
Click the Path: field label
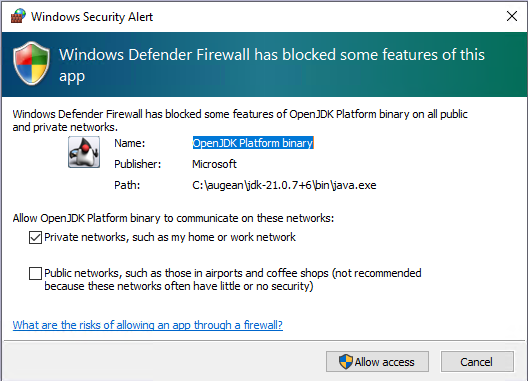pyautogui.click(x=127, y=185)
